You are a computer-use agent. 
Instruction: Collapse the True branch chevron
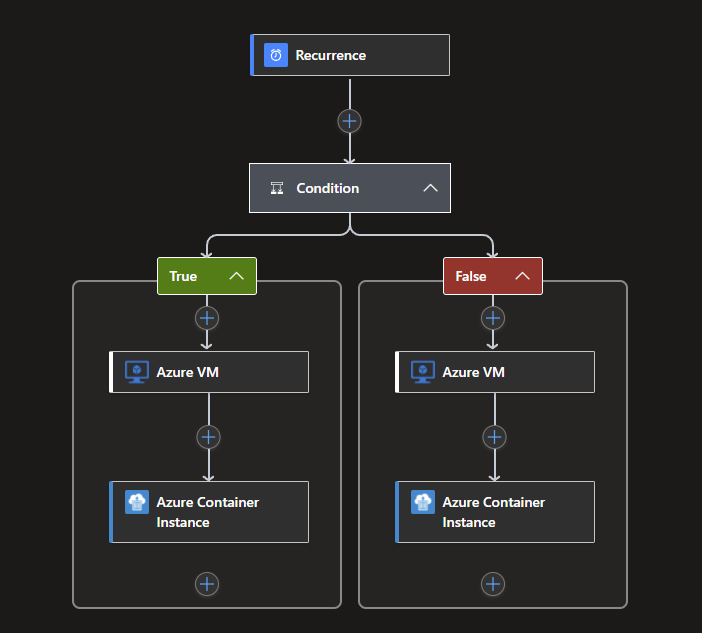pyautogui.click(x=237, y=276)
